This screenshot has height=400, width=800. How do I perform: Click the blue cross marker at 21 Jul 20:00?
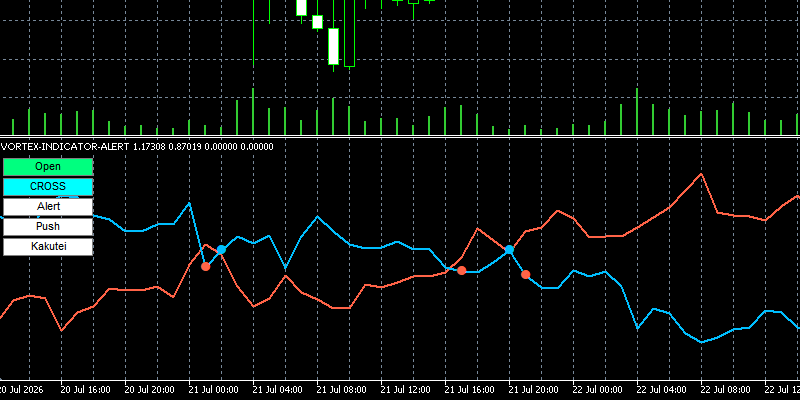(509, 249)
